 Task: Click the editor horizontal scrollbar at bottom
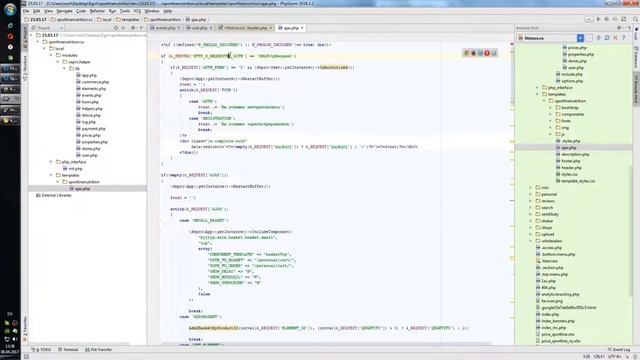click(325, 344)
